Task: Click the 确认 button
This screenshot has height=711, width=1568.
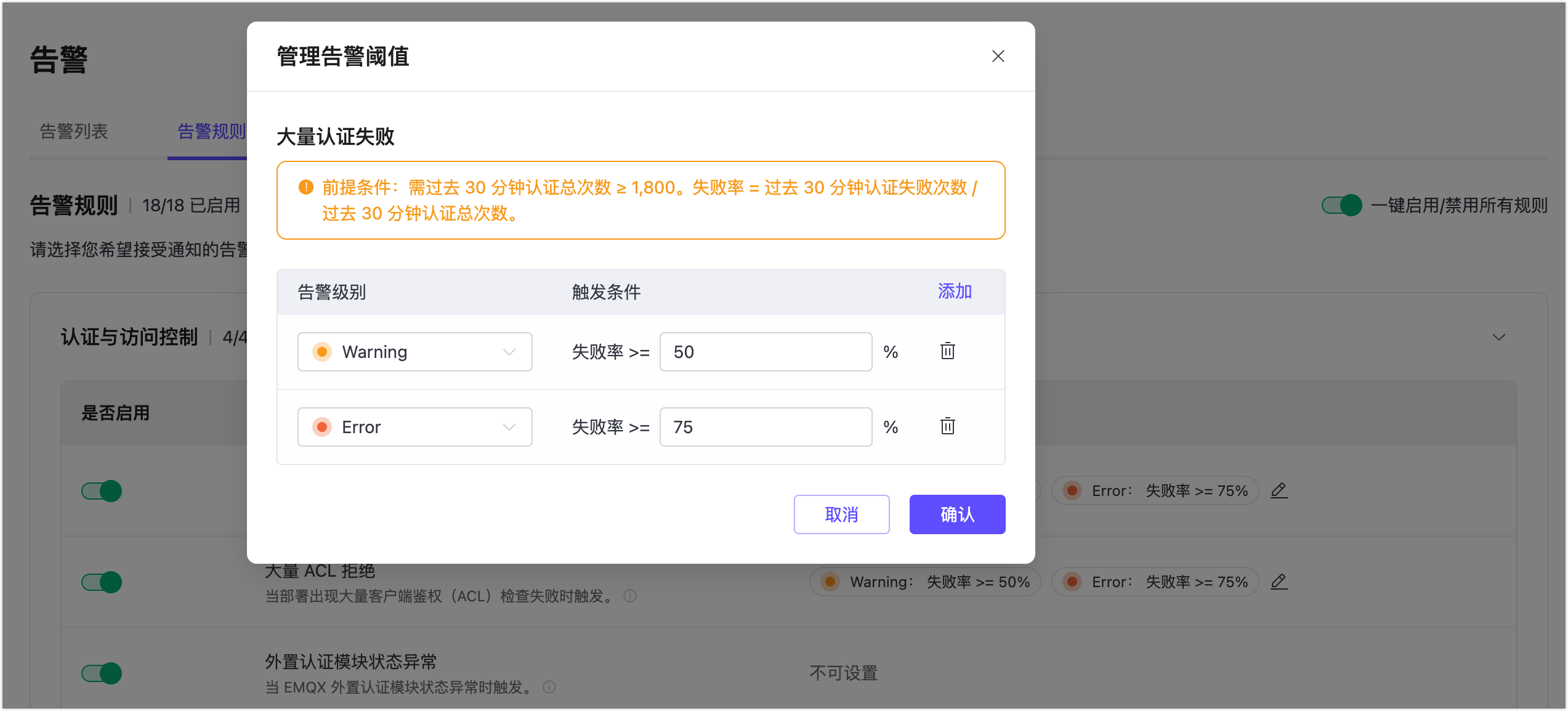Action: (956, 514)
